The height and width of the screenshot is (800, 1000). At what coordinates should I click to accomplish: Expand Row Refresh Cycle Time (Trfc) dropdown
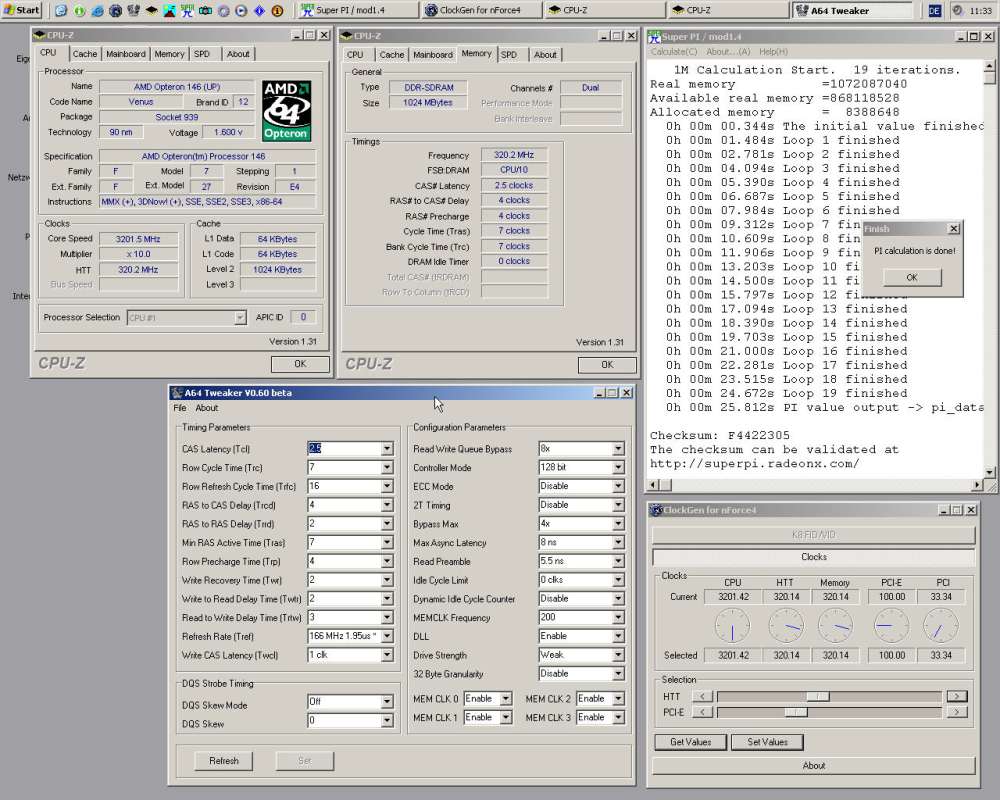387,486
